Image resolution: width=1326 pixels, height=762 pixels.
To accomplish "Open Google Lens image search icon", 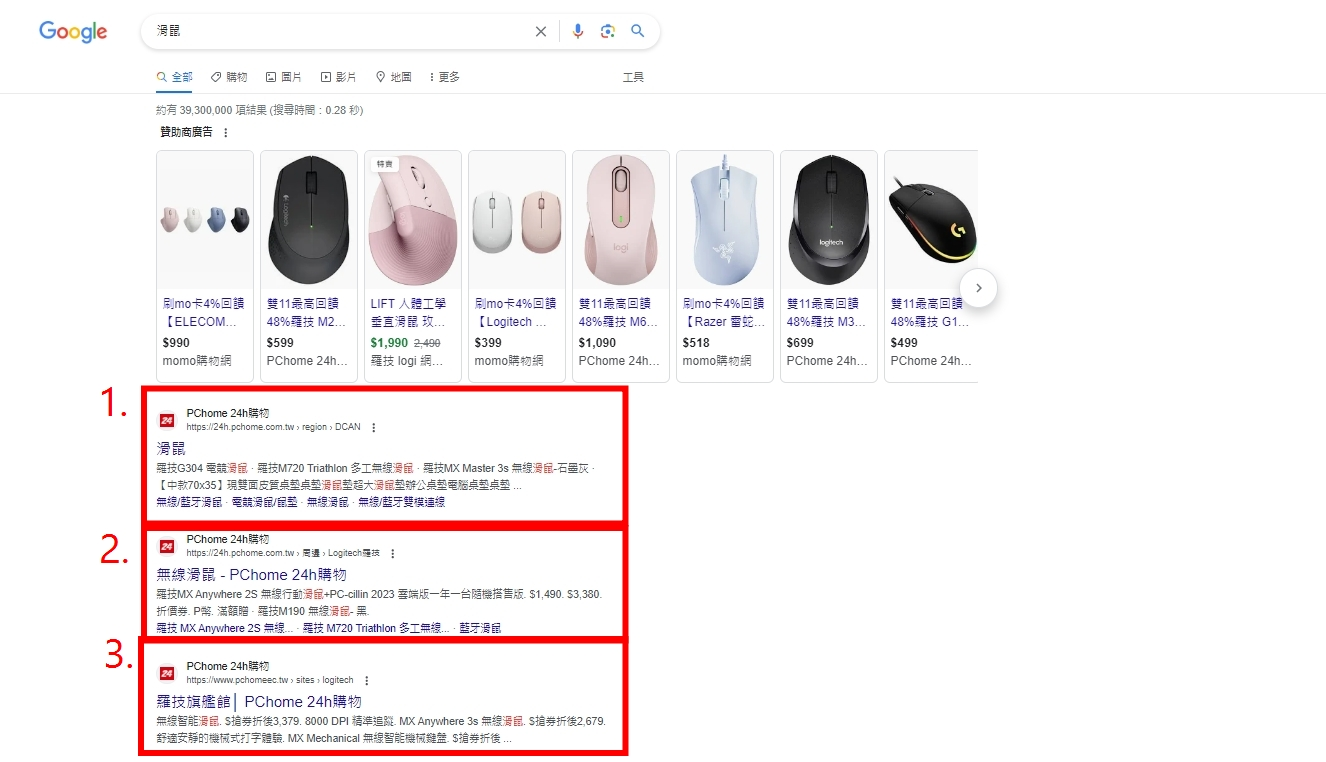I will (607, 32).
